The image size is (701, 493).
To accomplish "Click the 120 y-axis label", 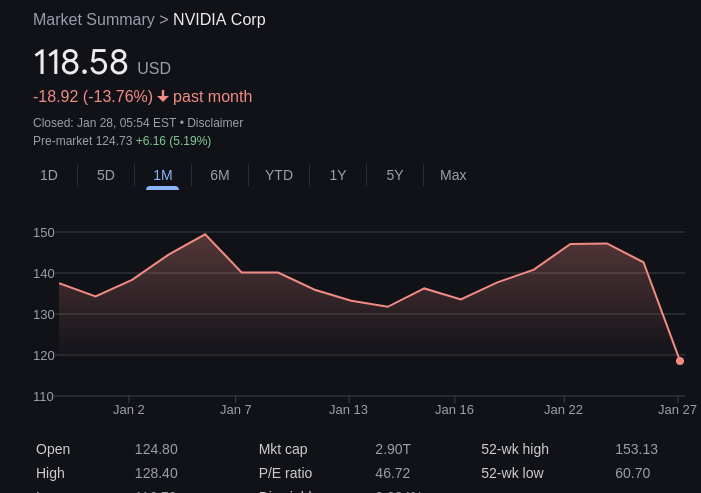I will (44, 356).
